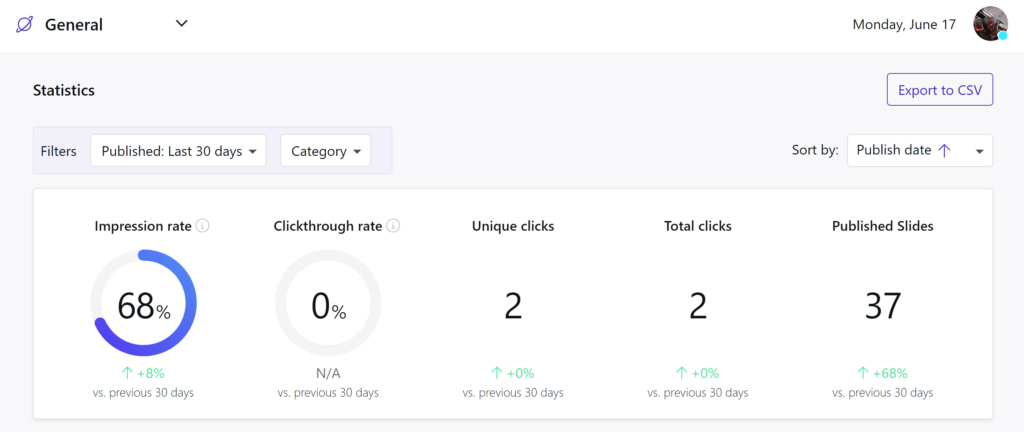
Task: Open the Category filter dropdown
Action: (x=325, y=151)
